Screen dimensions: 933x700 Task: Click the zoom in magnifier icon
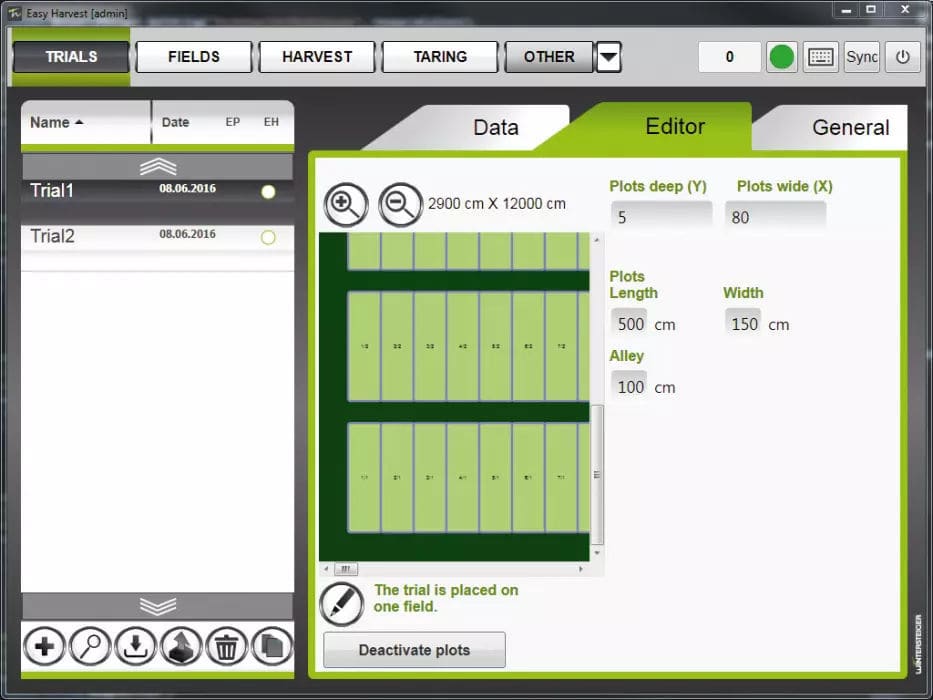[x=345, y=204]
